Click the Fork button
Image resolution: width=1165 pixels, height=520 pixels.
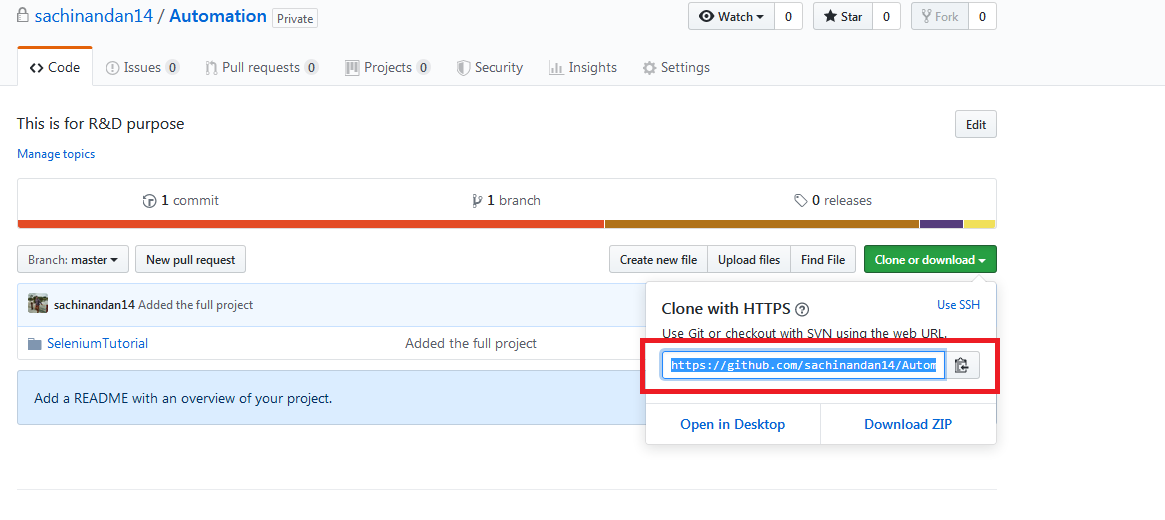tap(940, 16)
